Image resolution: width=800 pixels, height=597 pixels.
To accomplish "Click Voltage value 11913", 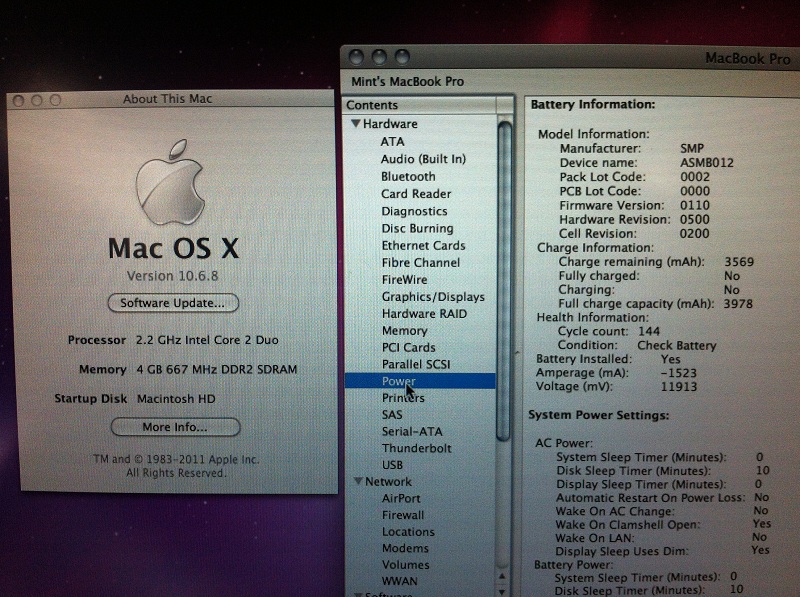I will (679, 386).
